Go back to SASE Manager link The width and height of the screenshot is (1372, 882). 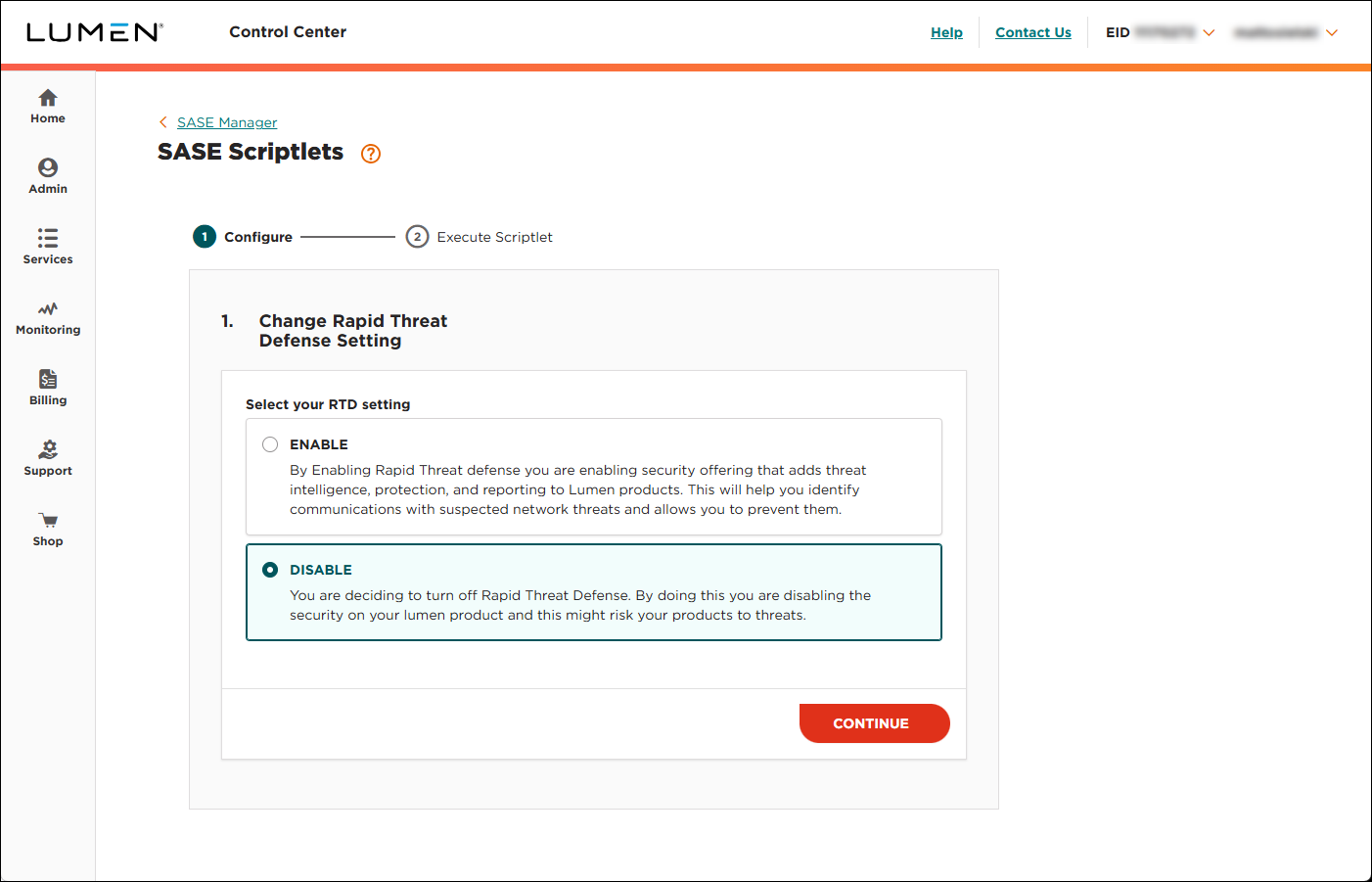tap(227, 122)
